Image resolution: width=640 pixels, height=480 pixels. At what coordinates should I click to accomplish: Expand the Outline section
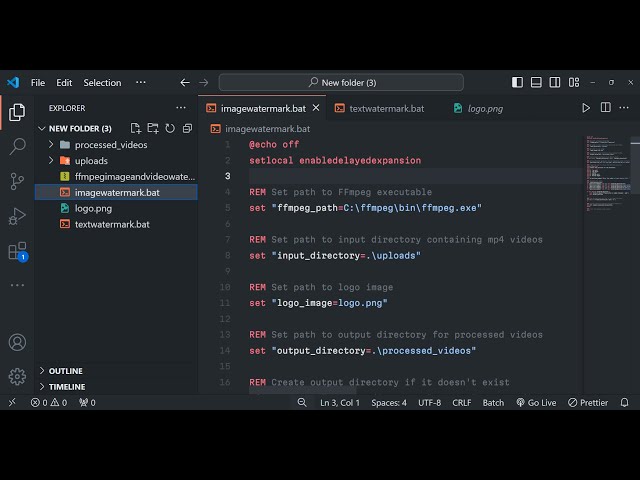pos(42,371)
